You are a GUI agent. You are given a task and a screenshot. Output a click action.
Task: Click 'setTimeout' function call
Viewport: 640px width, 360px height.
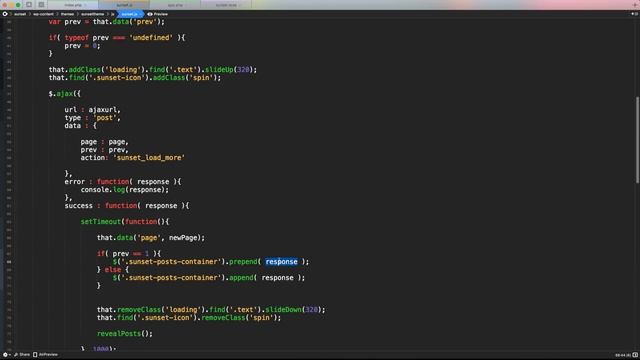(x=101, y=222)
